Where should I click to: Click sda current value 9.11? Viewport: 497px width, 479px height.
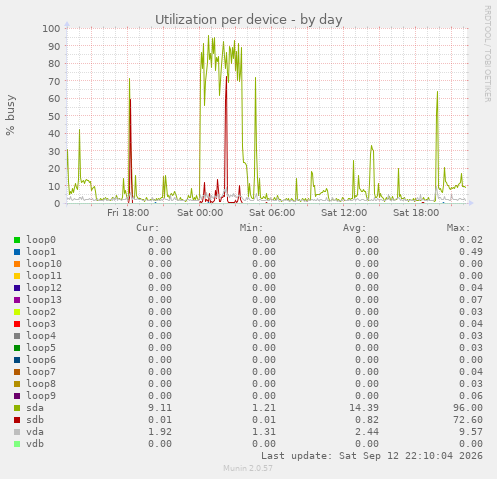(160, 408)
